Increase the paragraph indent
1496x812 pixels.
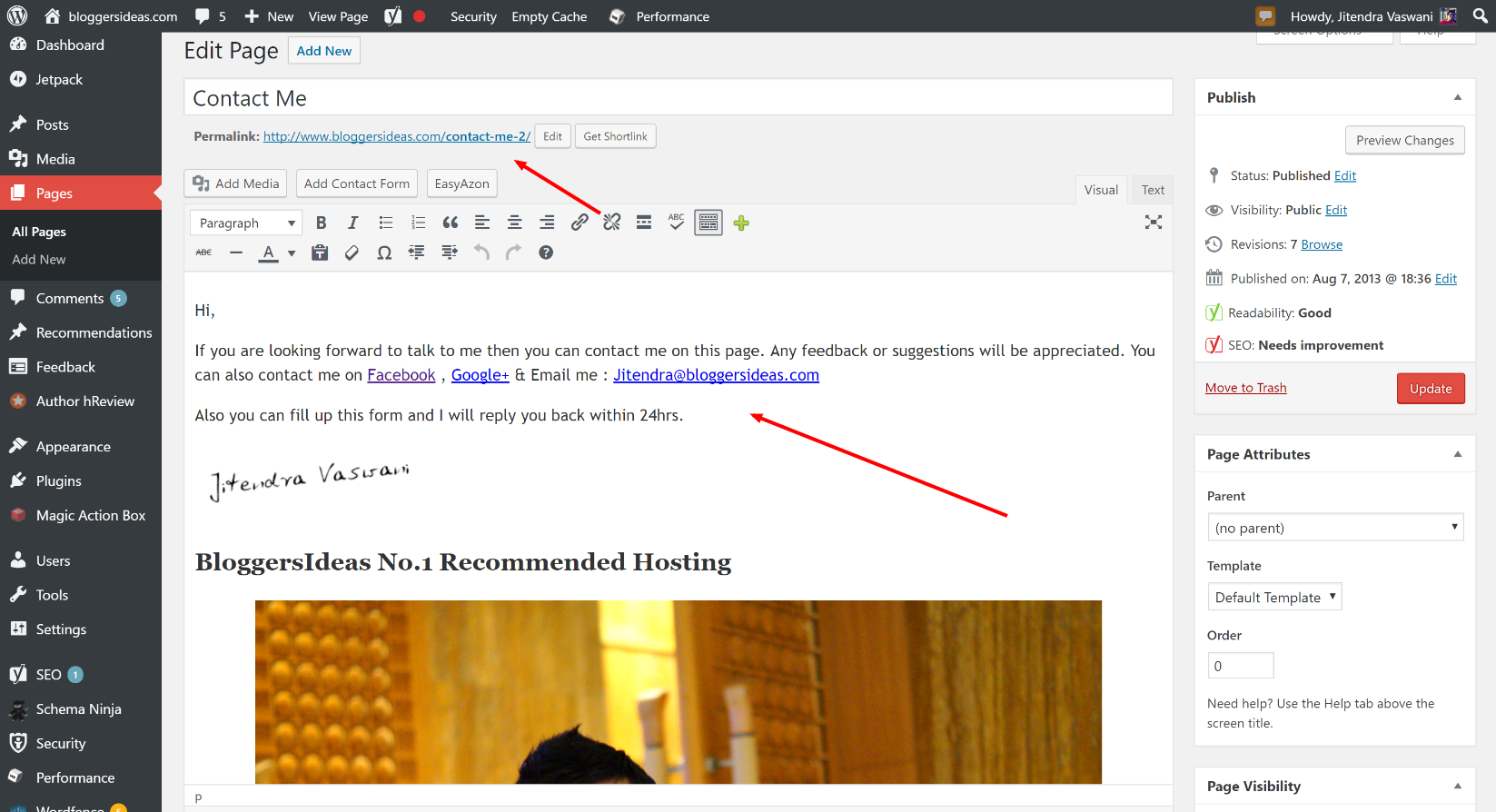[449, 253]
